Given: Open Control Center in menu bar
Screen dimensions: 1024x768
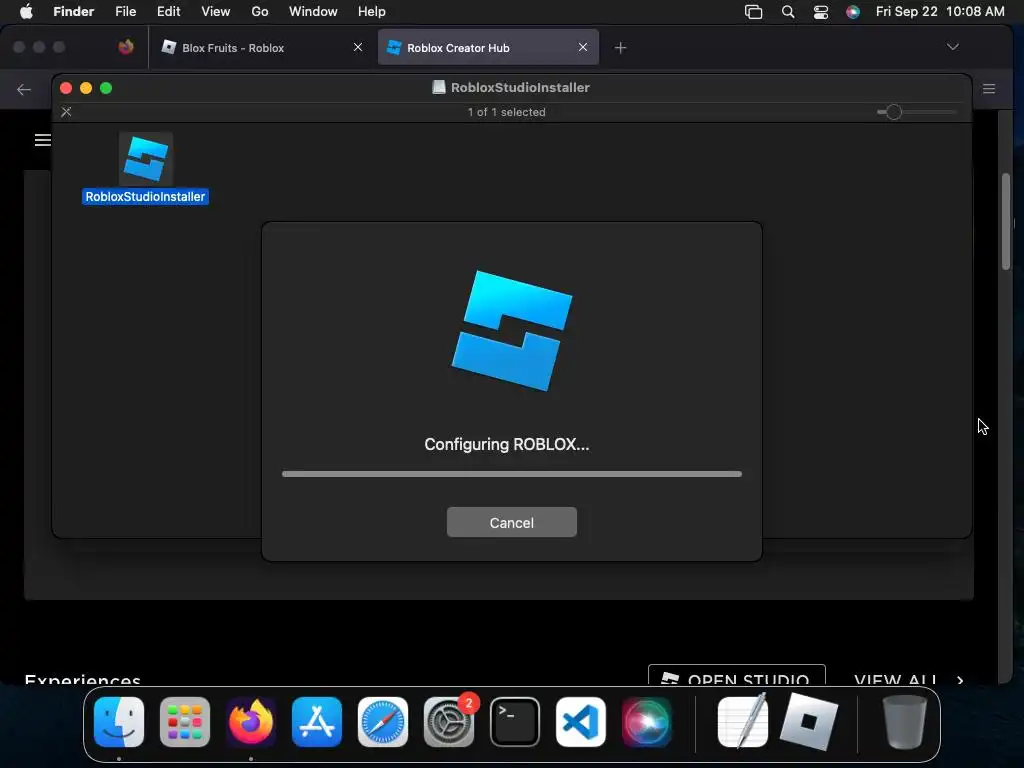Looking at the screenshot, I should 820,12.
